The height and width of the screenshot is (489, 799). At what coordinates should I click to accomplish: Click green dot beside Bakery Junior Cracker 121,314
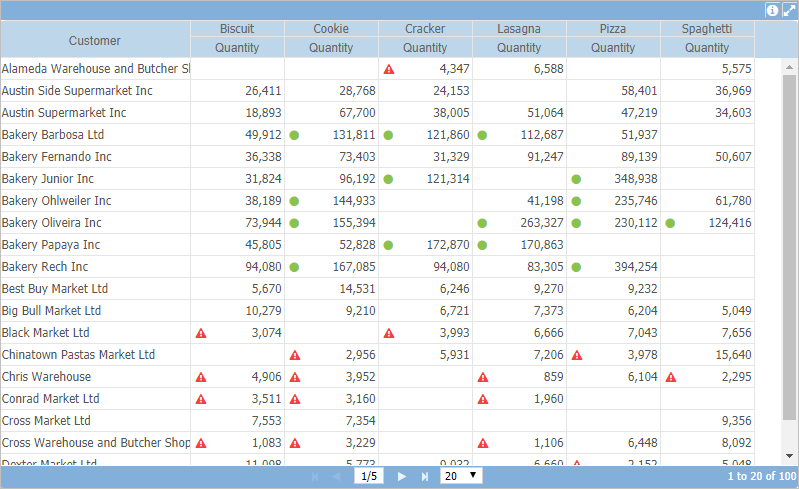coord(388,179)
